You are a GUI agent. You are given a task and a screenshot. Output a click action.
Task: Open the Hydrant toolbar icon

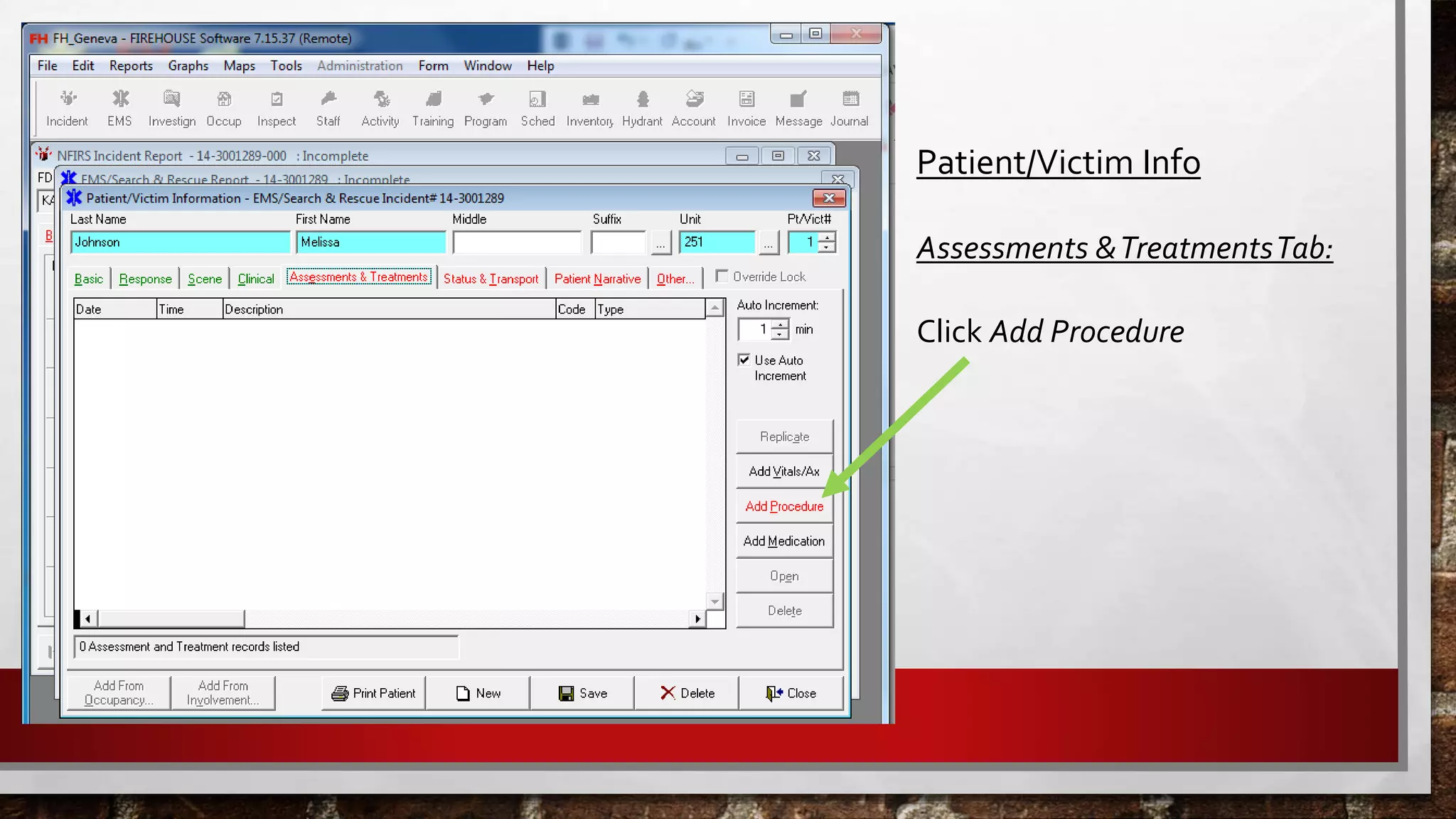tap(642, 108)
